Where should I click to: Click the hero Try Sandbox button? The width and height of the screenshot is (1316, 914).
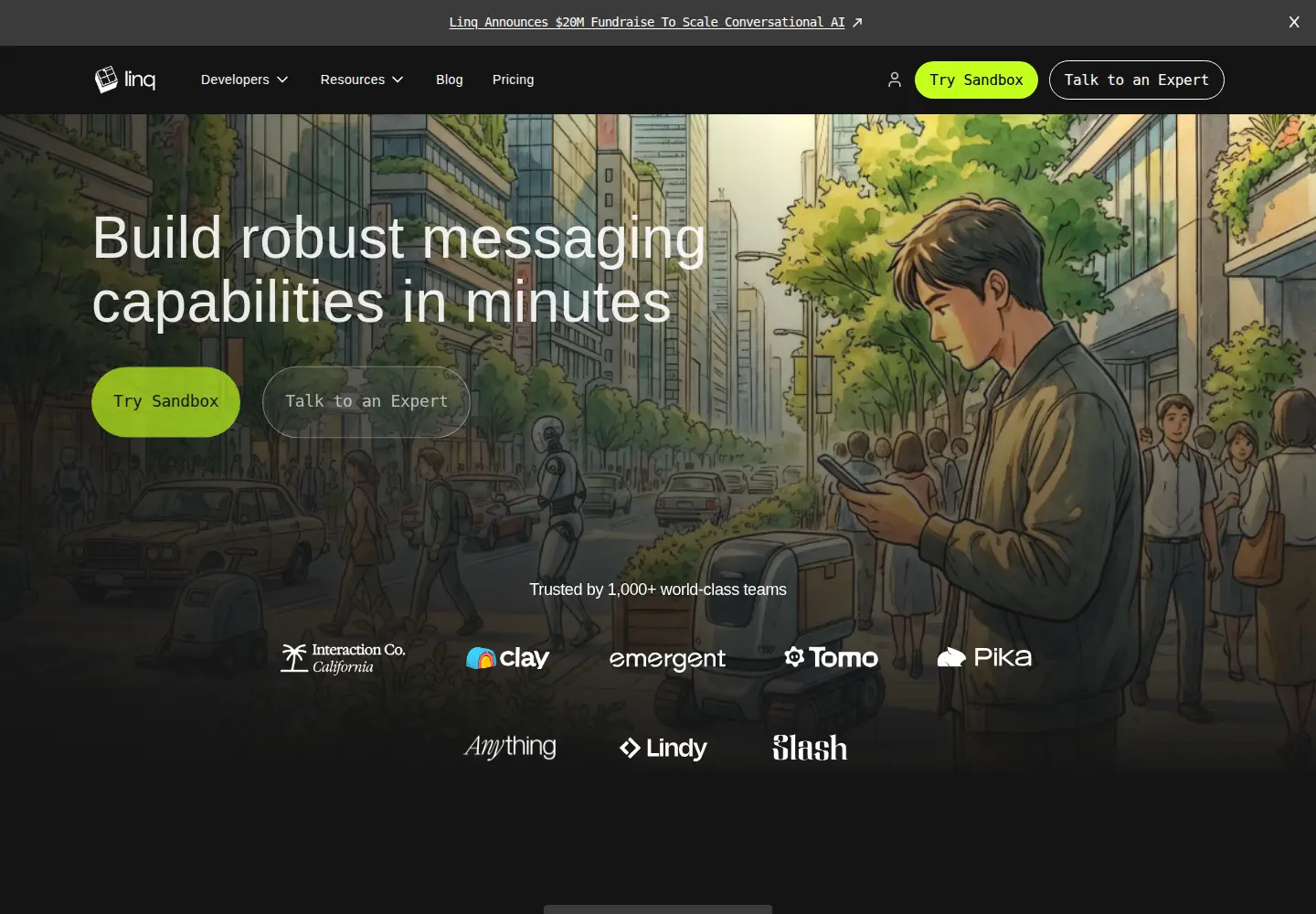pyautogui.click(x=165, y=401)
